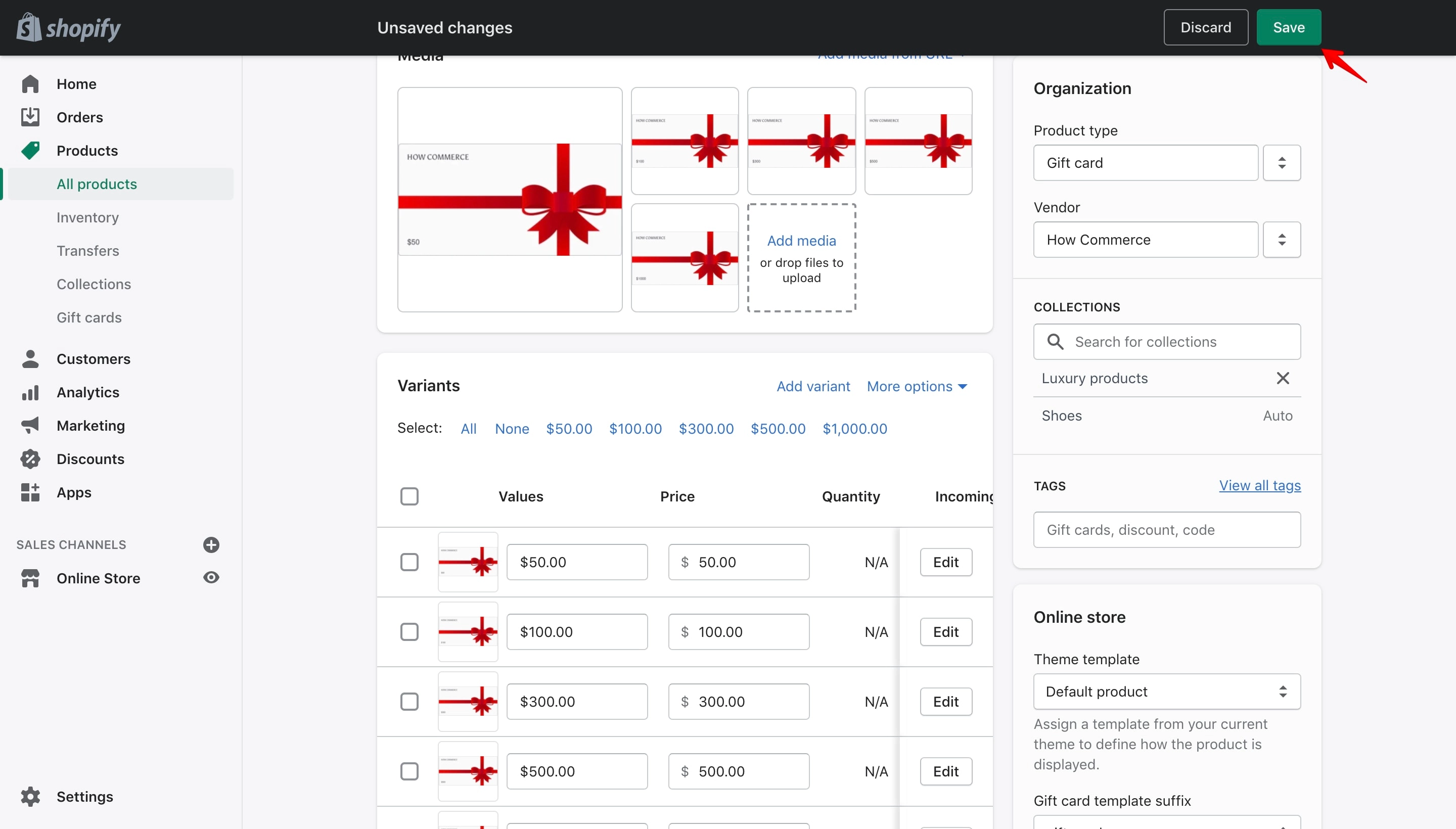Screen dimensions: 1456x829
Task: Click the Analytics bar chart icon
Action: pyautogui.click(x=30, y=392)
